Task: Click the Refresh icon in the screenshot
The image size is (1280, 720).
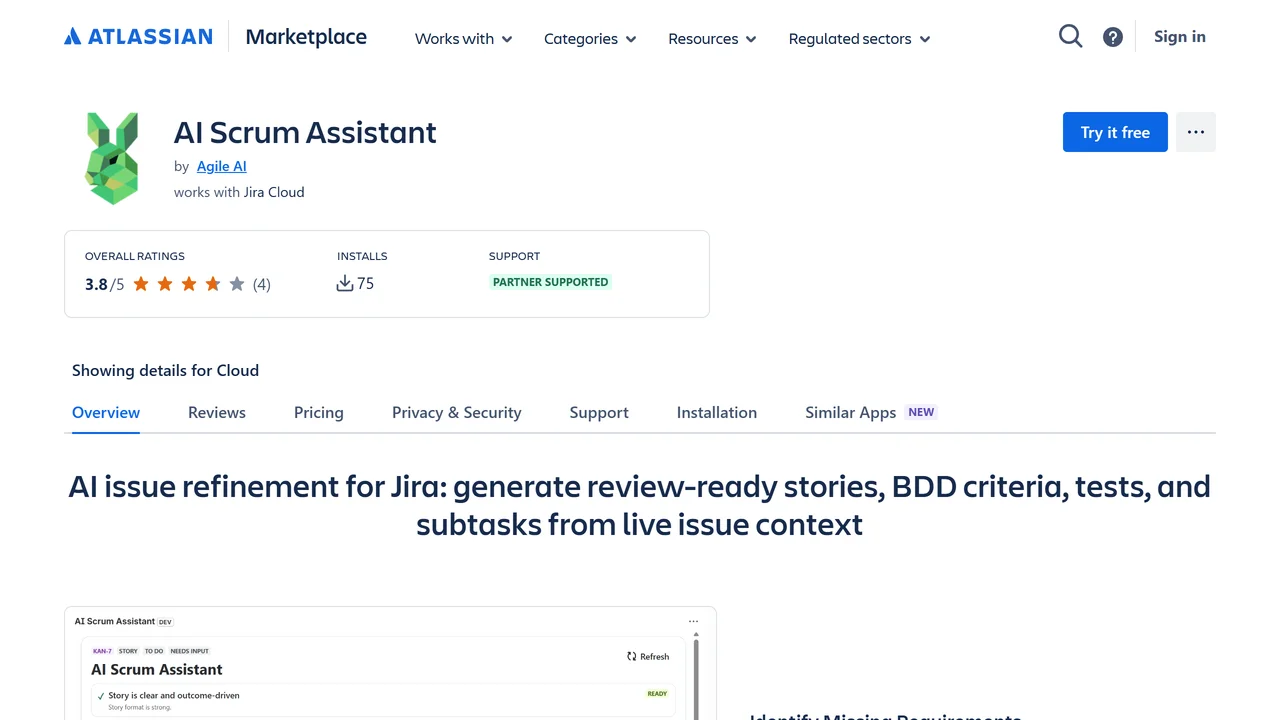Action: pos(632,657)
